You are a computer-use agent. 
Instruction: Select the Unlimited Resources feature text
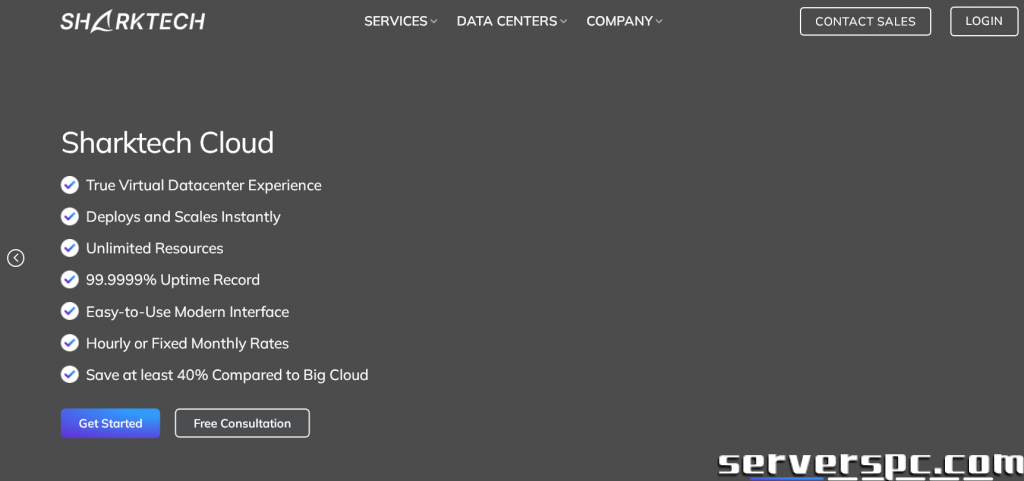pos(154,248)
